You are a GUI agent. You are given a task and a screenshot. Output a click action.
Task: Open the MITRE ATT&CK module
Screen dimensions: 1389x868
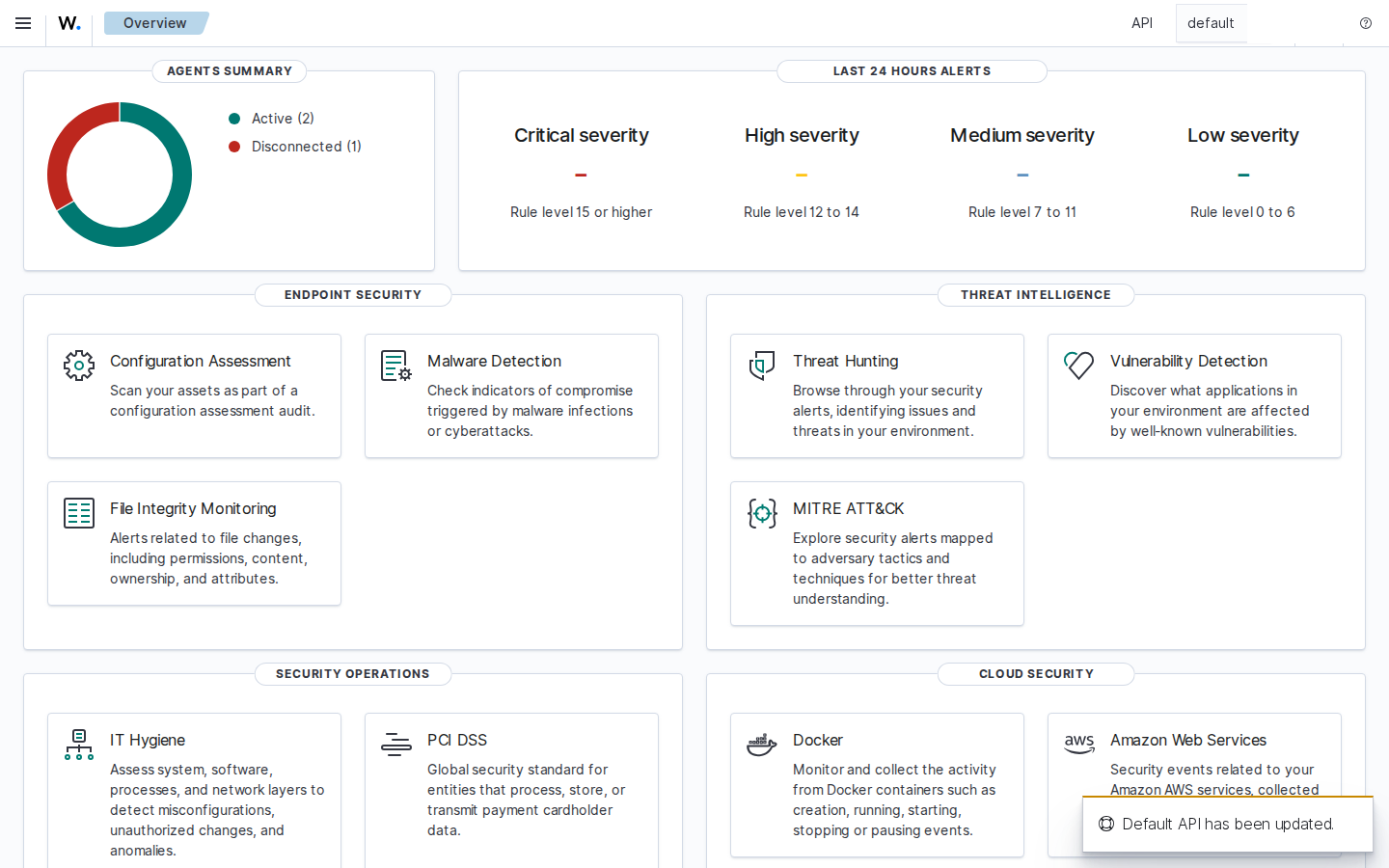(x=877, y=554)
